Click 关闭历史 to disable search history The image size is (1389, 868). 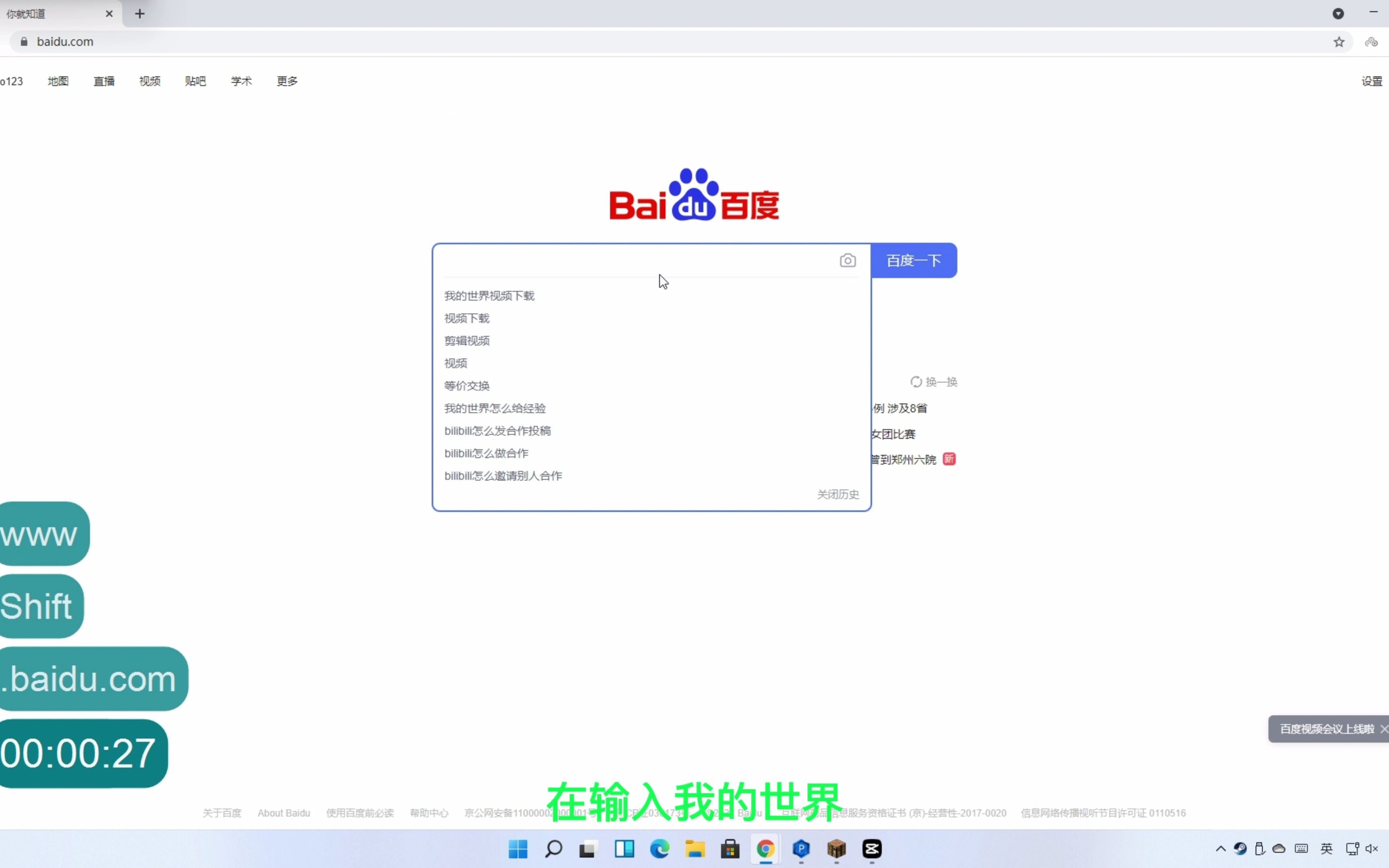(x=838, y=494)
